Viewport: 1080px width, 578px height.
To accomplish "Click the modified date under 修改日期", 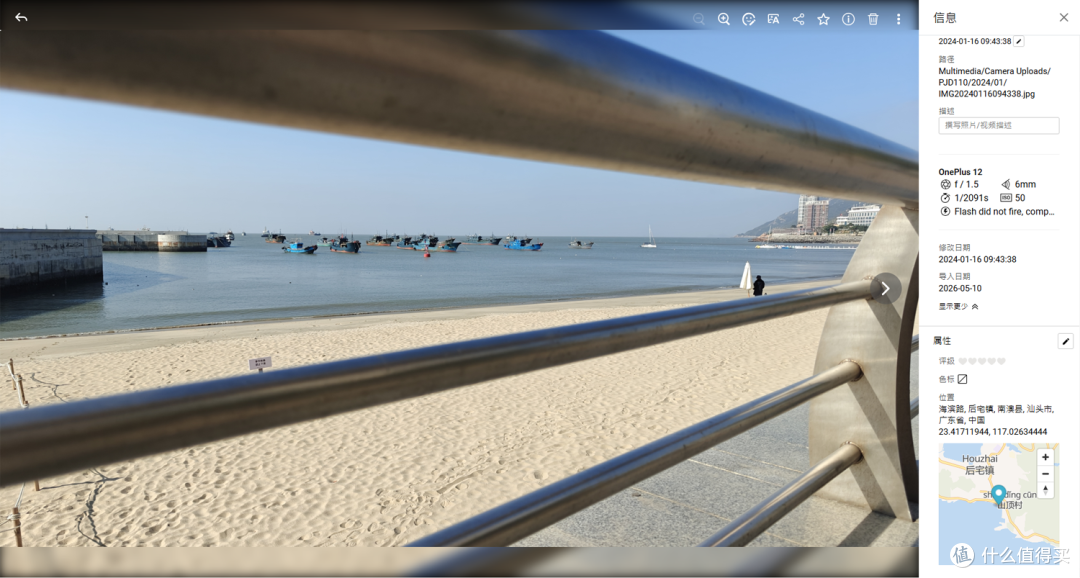I will [x=977, y=260].
